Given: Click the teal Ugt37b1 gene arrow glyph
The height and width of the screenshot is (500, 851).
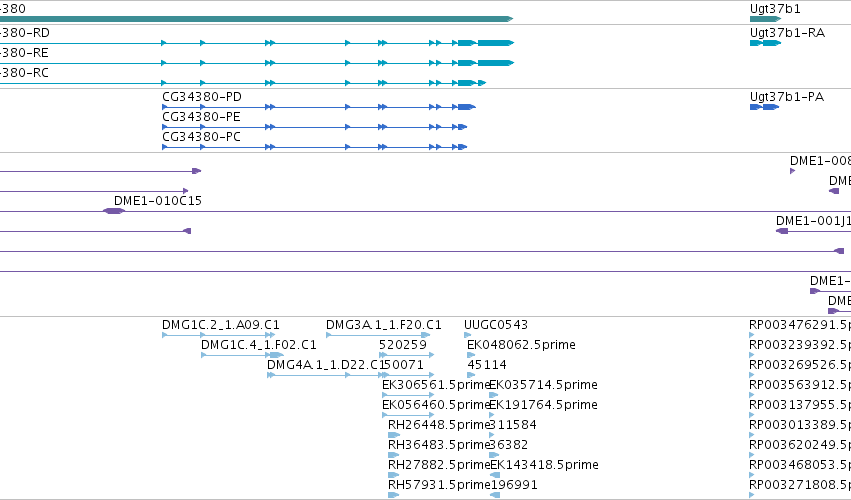Looking at the screenshot, I should coord(765,19).
